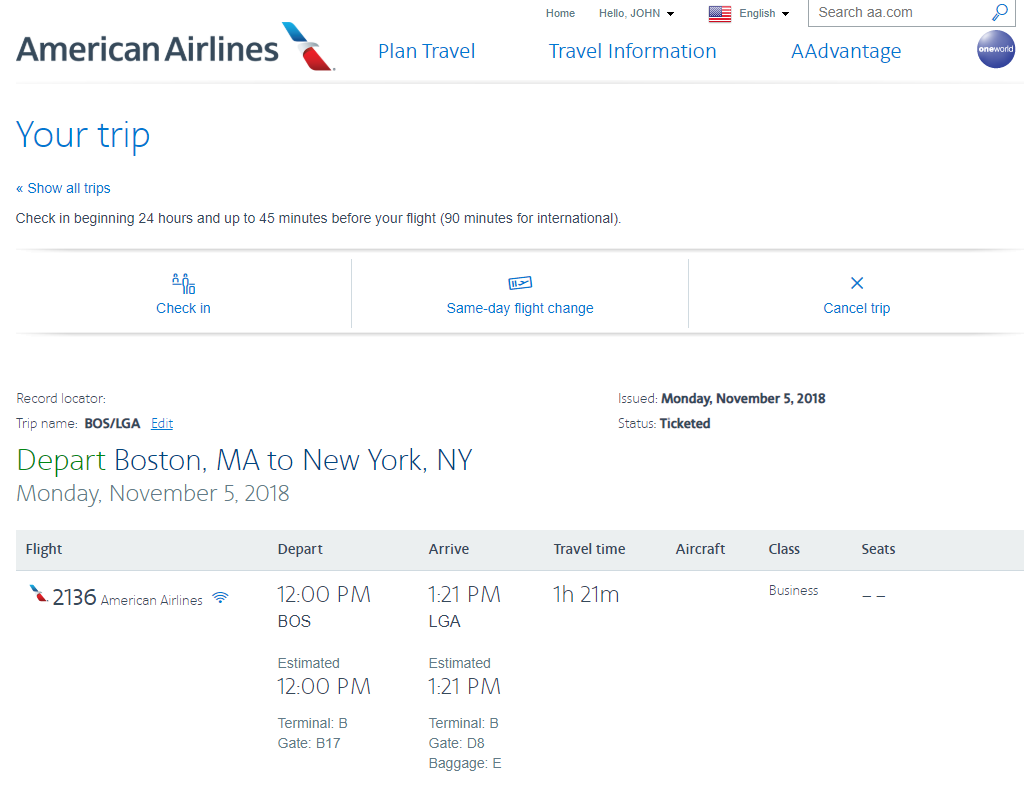Open the Plan Travel menu

tap(426, 51)
